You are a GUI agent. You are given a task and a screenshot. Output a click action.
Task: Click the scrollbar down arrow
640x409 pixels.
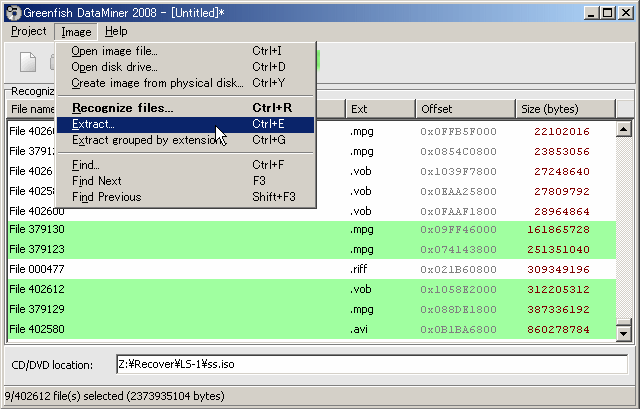point(624,333)
